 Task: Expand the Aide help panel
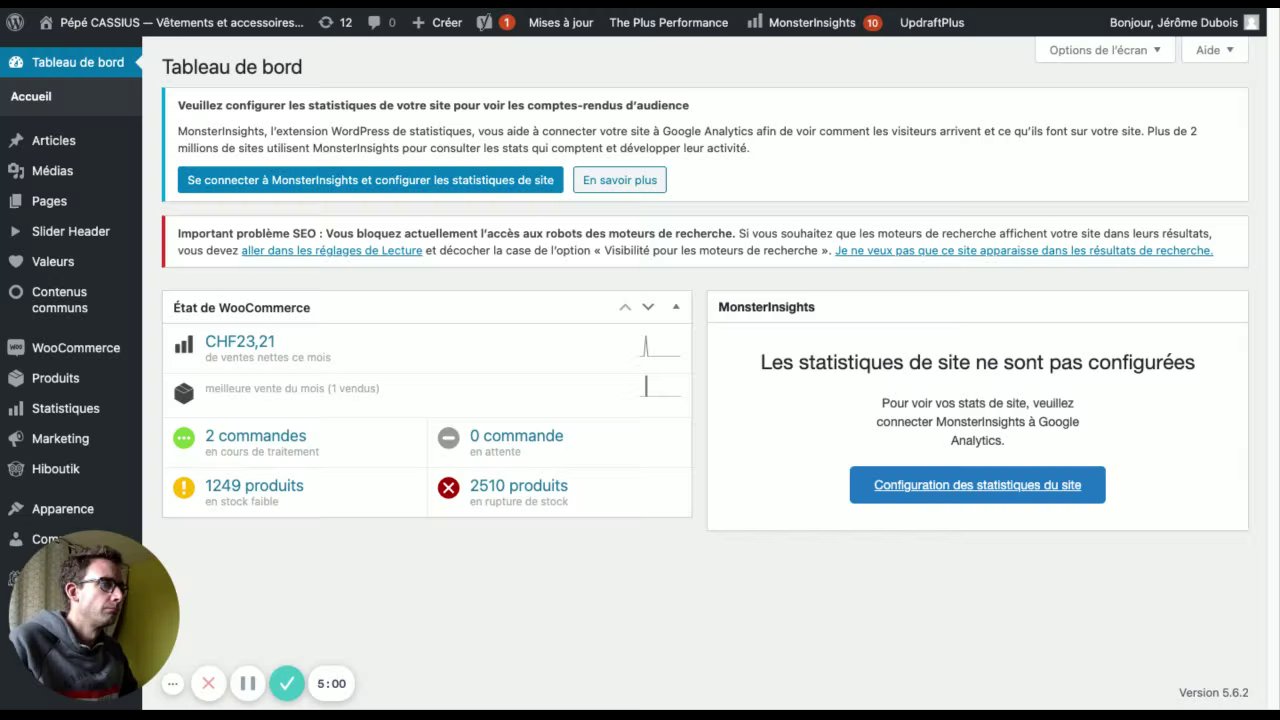click(1215, 50)
